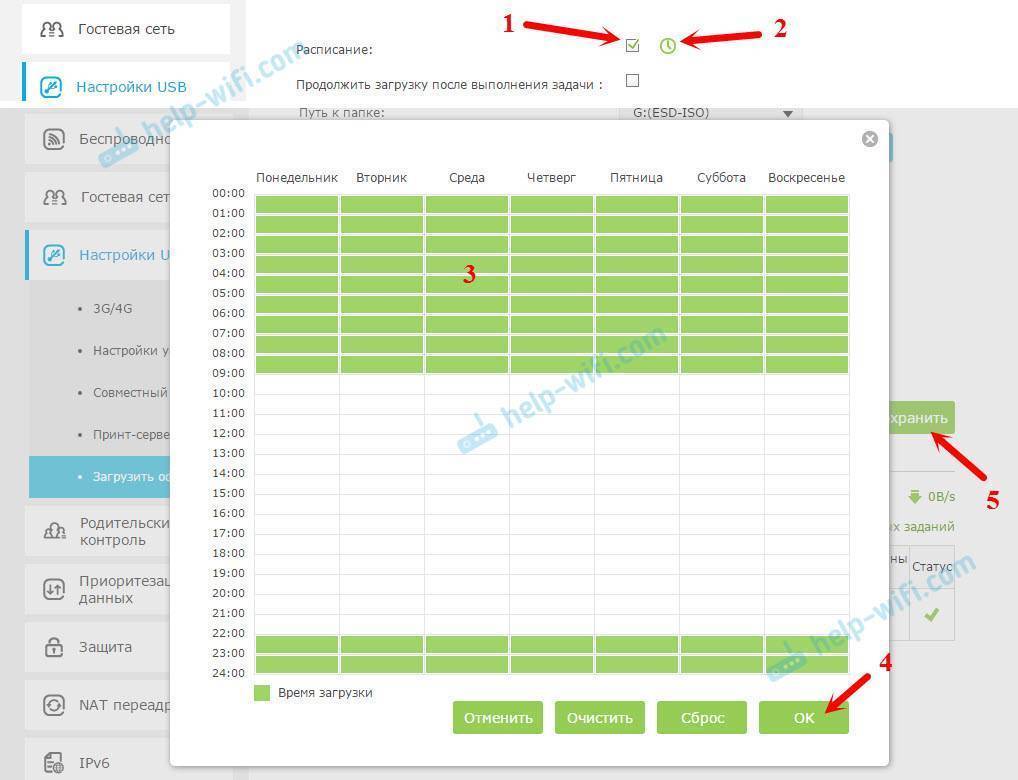Toggle Monday 00:00 green schedule cell

tap(297, 204)
